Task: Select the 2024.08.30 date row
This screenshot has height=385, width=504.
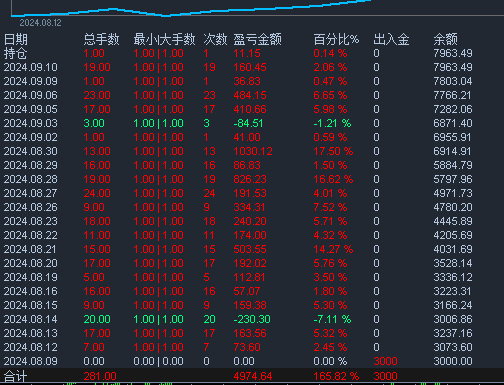Action: tap(31, 151)
